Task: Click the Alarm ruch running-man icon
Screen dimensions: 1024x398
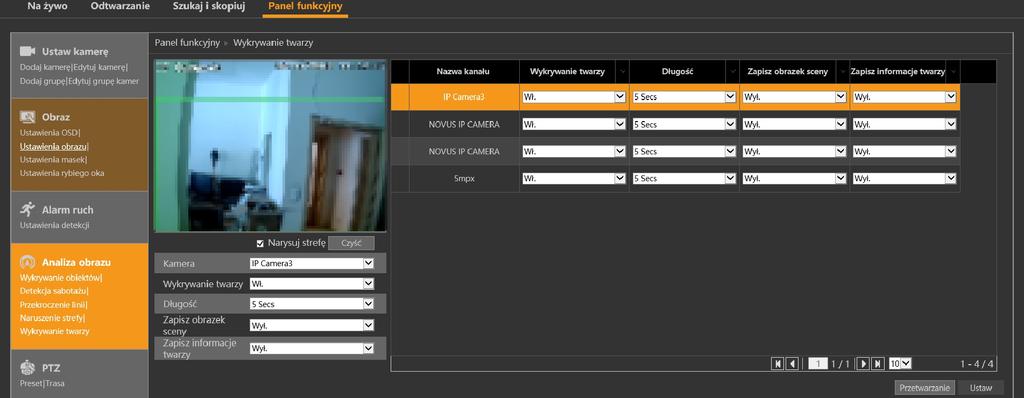Action: tap(27, 209)
